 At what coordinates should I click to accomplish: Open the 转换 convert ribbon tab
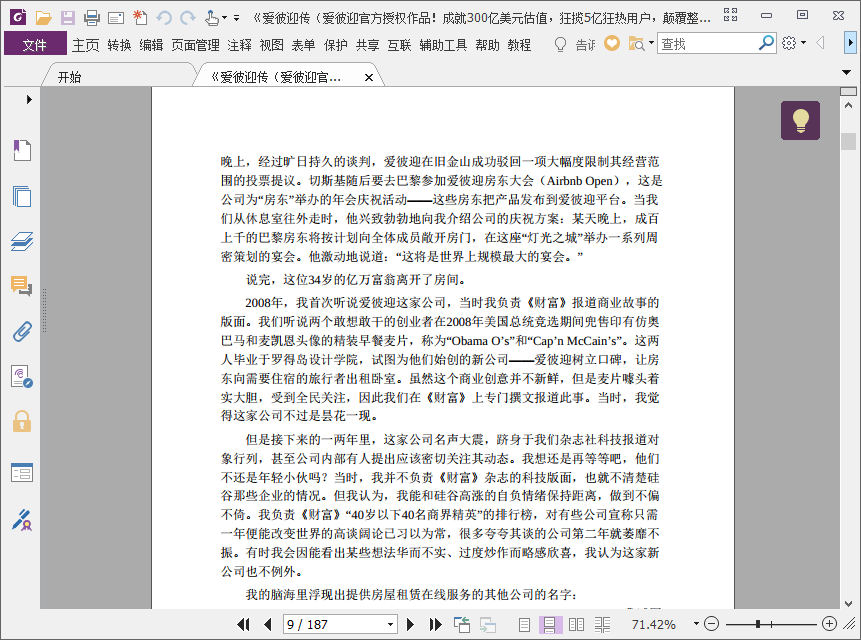point(119,45)
